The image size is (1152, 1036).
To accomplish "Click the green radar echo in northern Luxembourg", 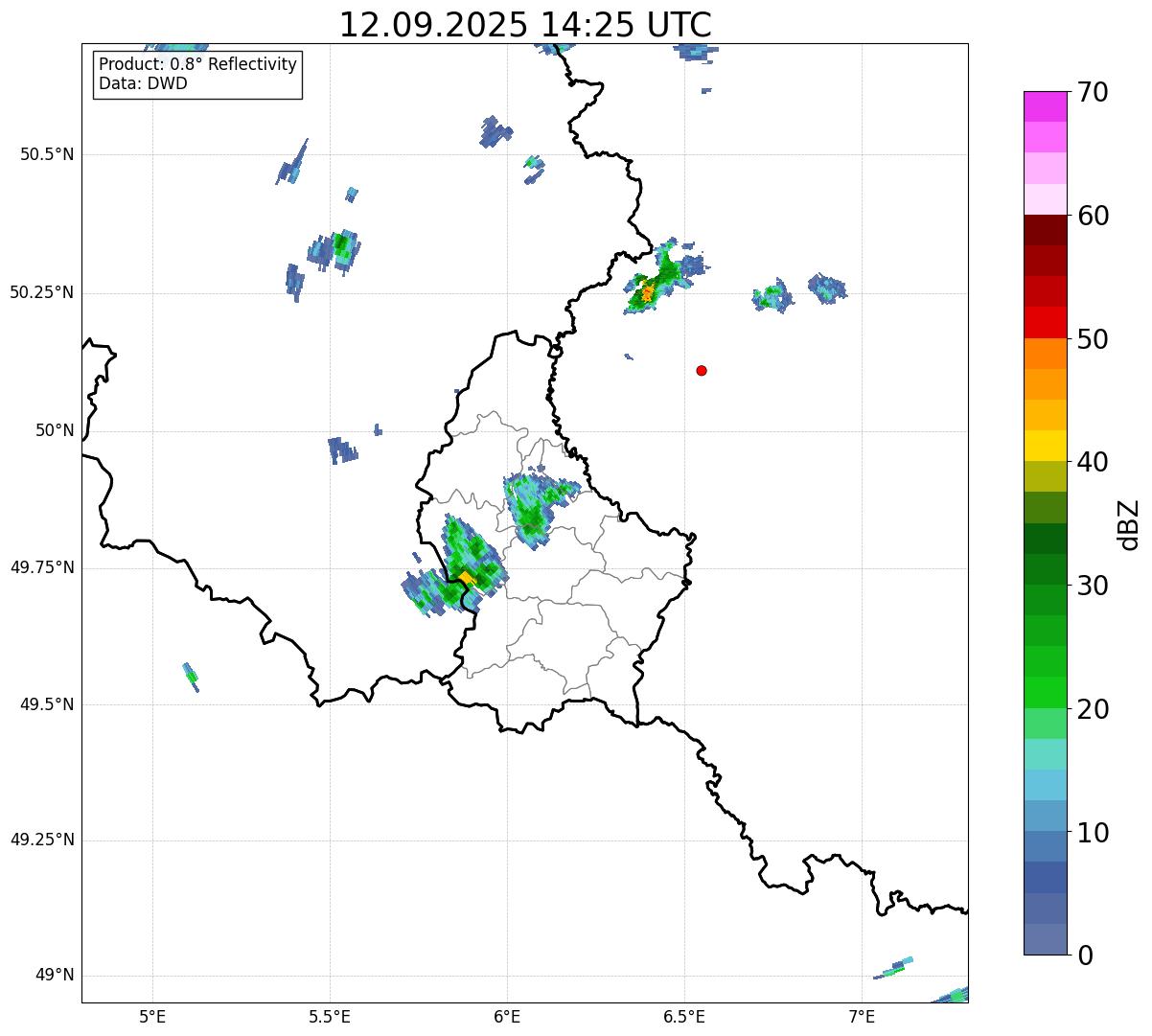I will [533, 506].
